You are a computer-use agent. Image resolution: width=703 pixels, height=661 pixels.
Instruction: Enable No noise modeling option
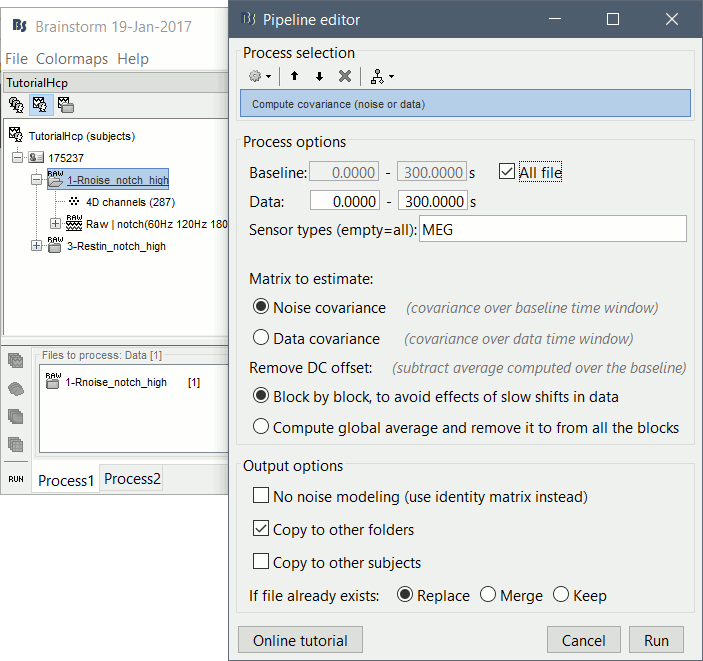261,496
